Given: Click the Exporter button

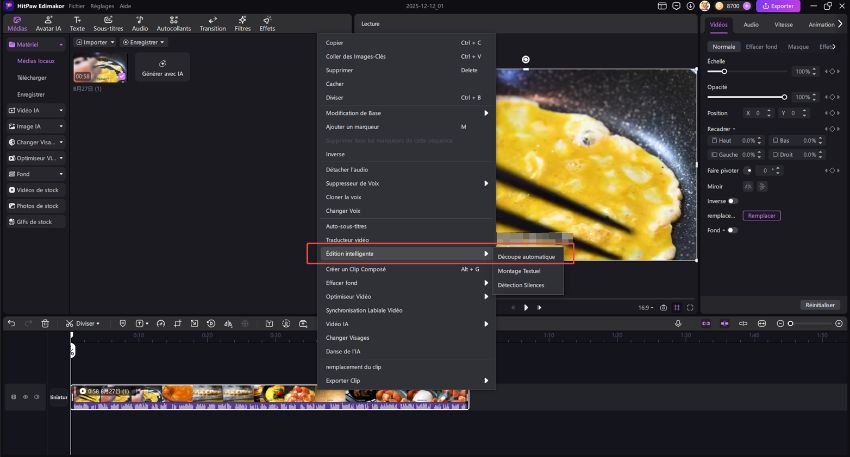Looking at the screenshot, I should coord(778,6).
